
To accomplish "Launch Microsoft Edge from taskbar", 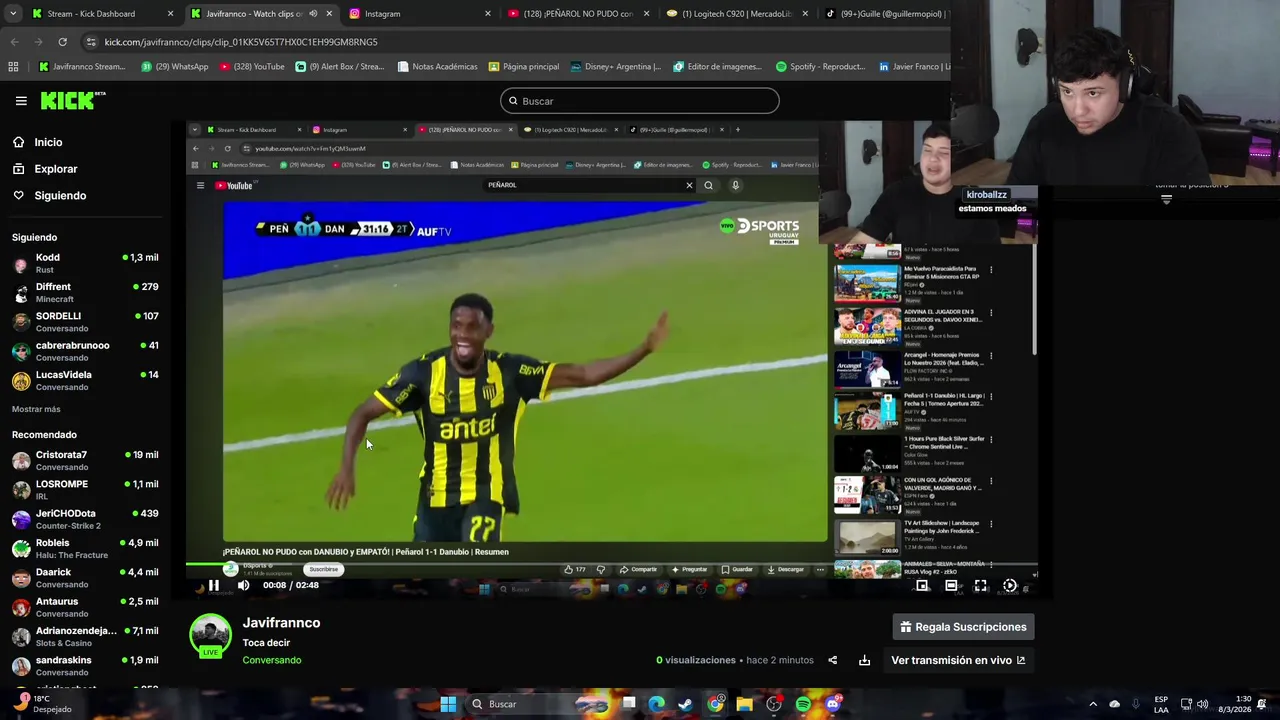I will (656, 704).
